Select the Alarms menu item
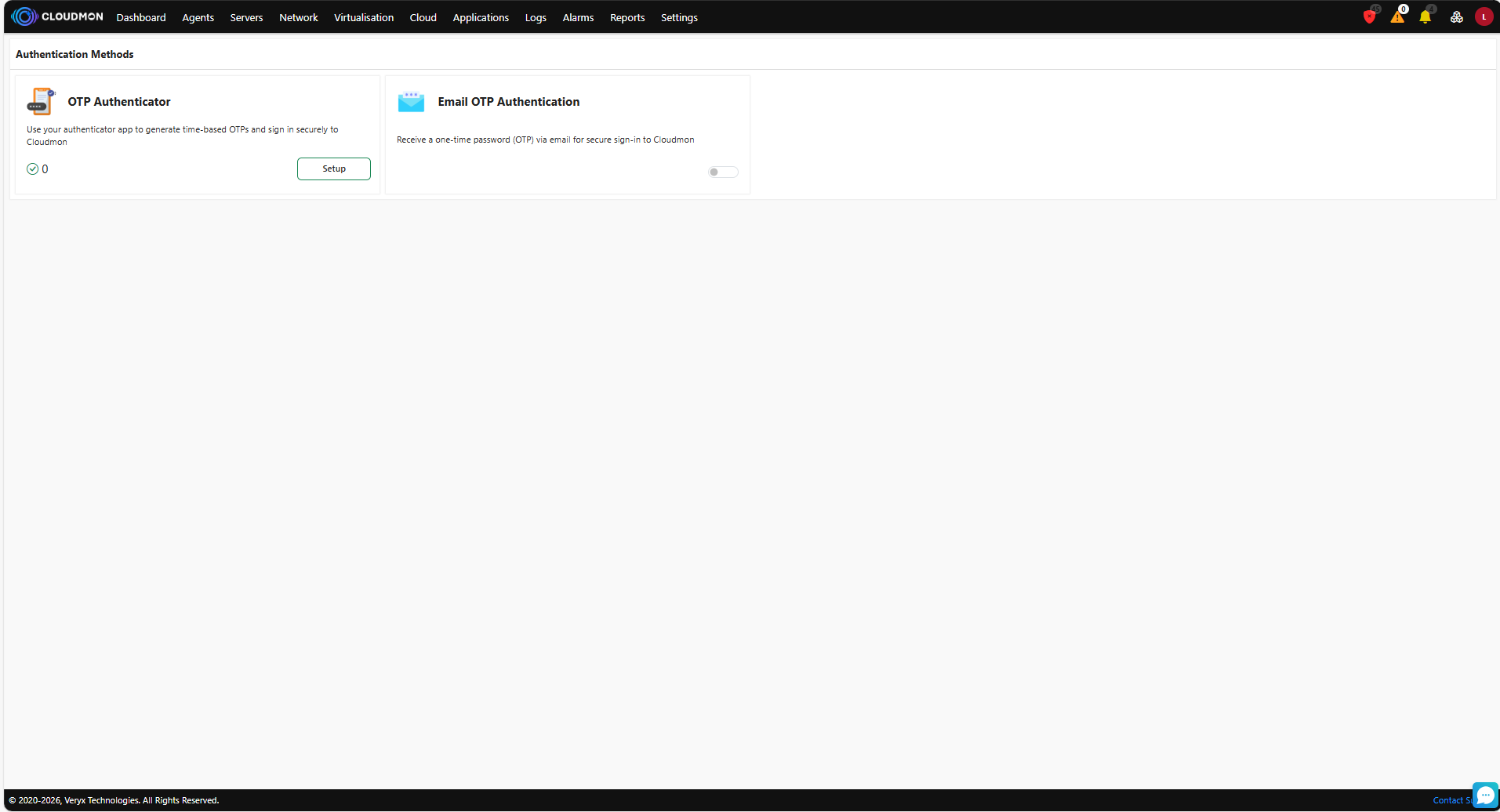Screen dimensions: 1500x812 click(x=578, y=17)
